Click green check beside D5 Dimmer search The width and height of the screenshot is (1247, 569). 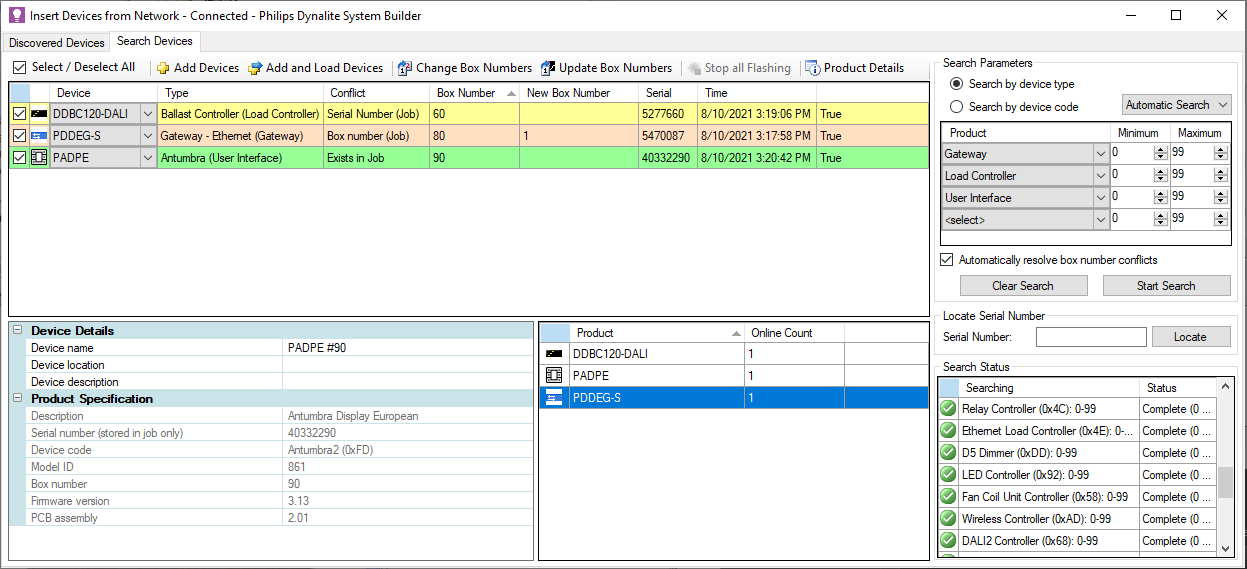(948, 453)
